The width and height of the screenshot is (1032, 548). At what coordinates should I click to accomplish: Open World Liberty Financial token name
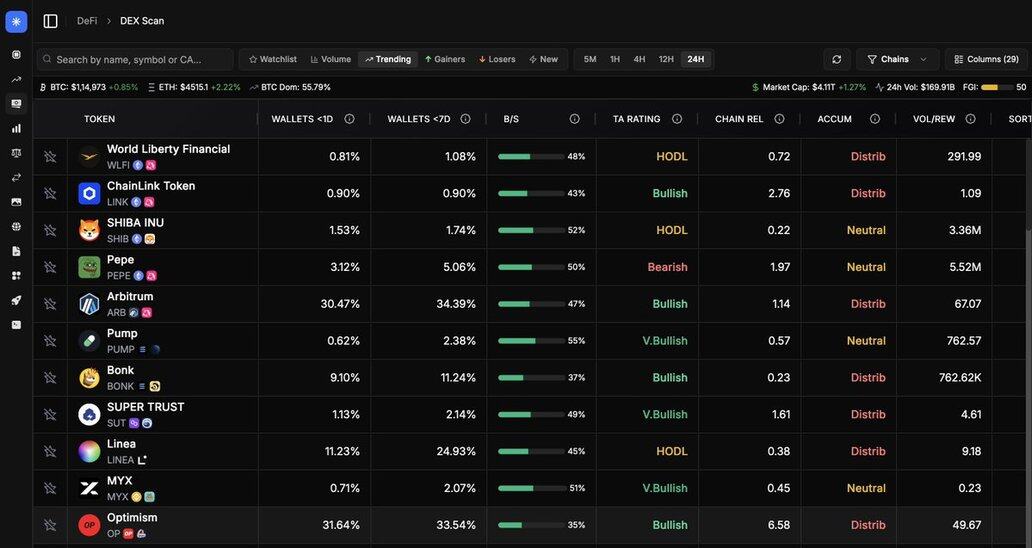[168, 149]
